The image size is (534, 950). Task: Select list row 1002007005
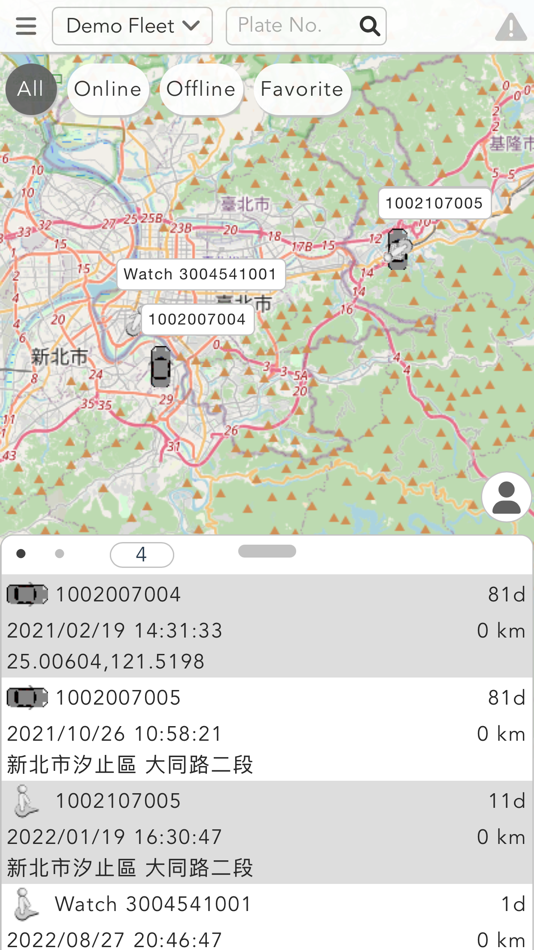(267, 729)
